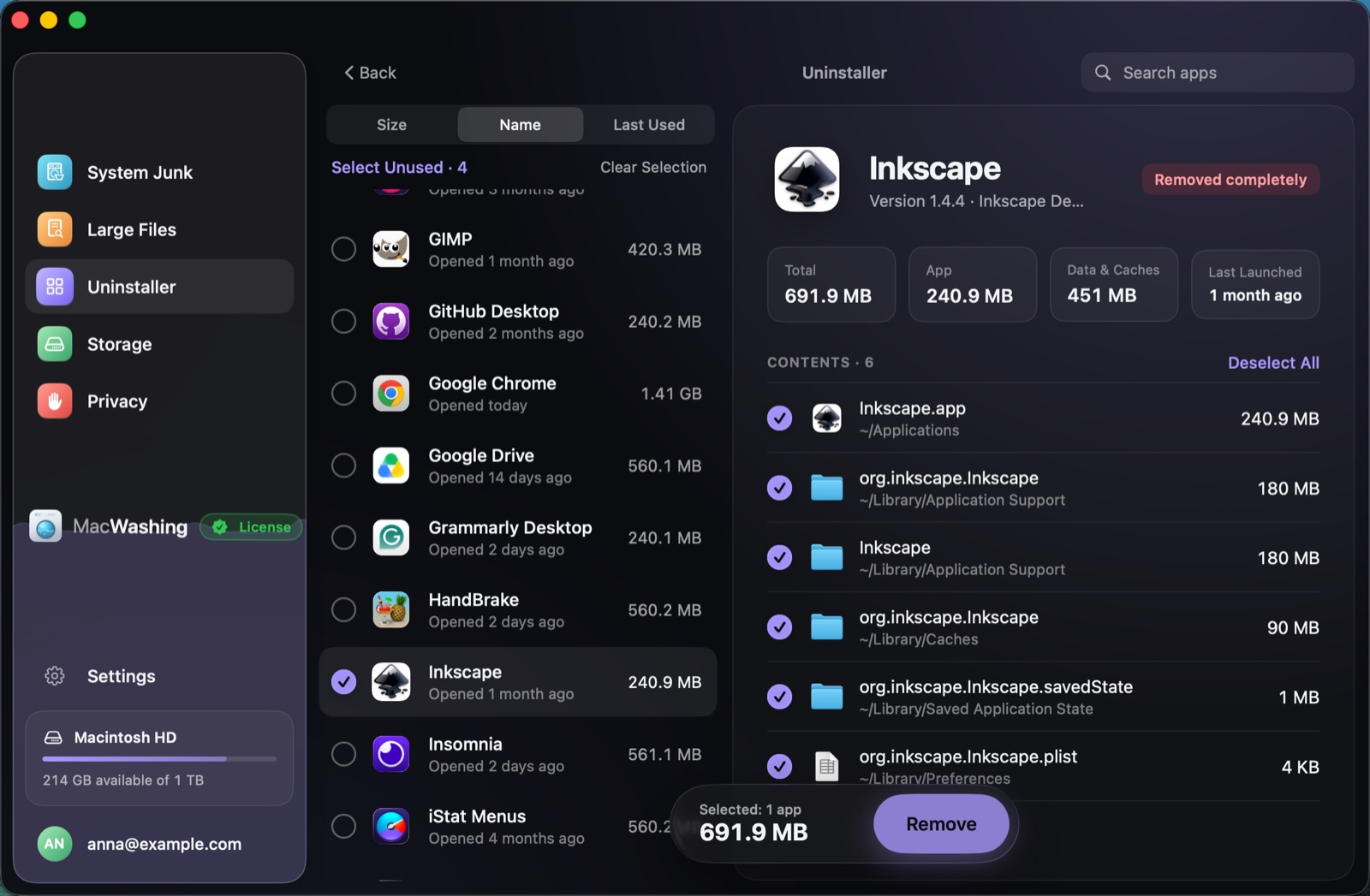The width and height of the screenshot is (1370, 896).
Task: Click the Last Launched 1 month ago card
Action: coord(1255,285)
